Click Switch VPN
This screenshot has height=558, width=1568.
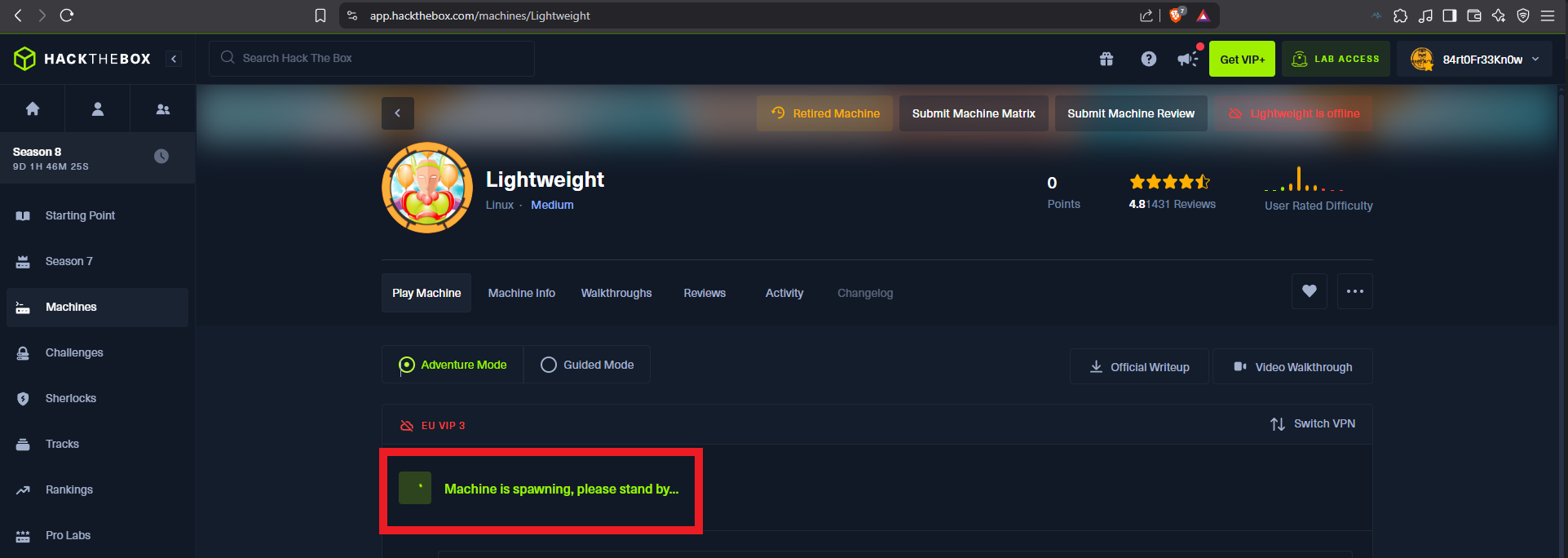click(x=1313, y=424)
